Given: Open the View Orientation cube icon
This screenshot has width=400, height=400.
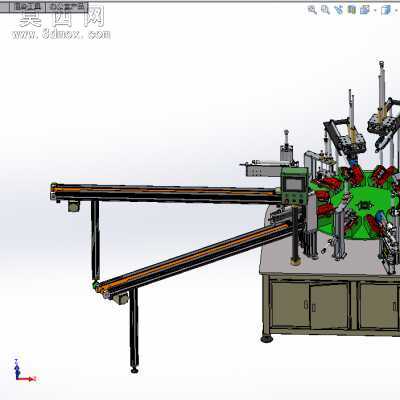Looking at the screenshot, I should 364,10.
